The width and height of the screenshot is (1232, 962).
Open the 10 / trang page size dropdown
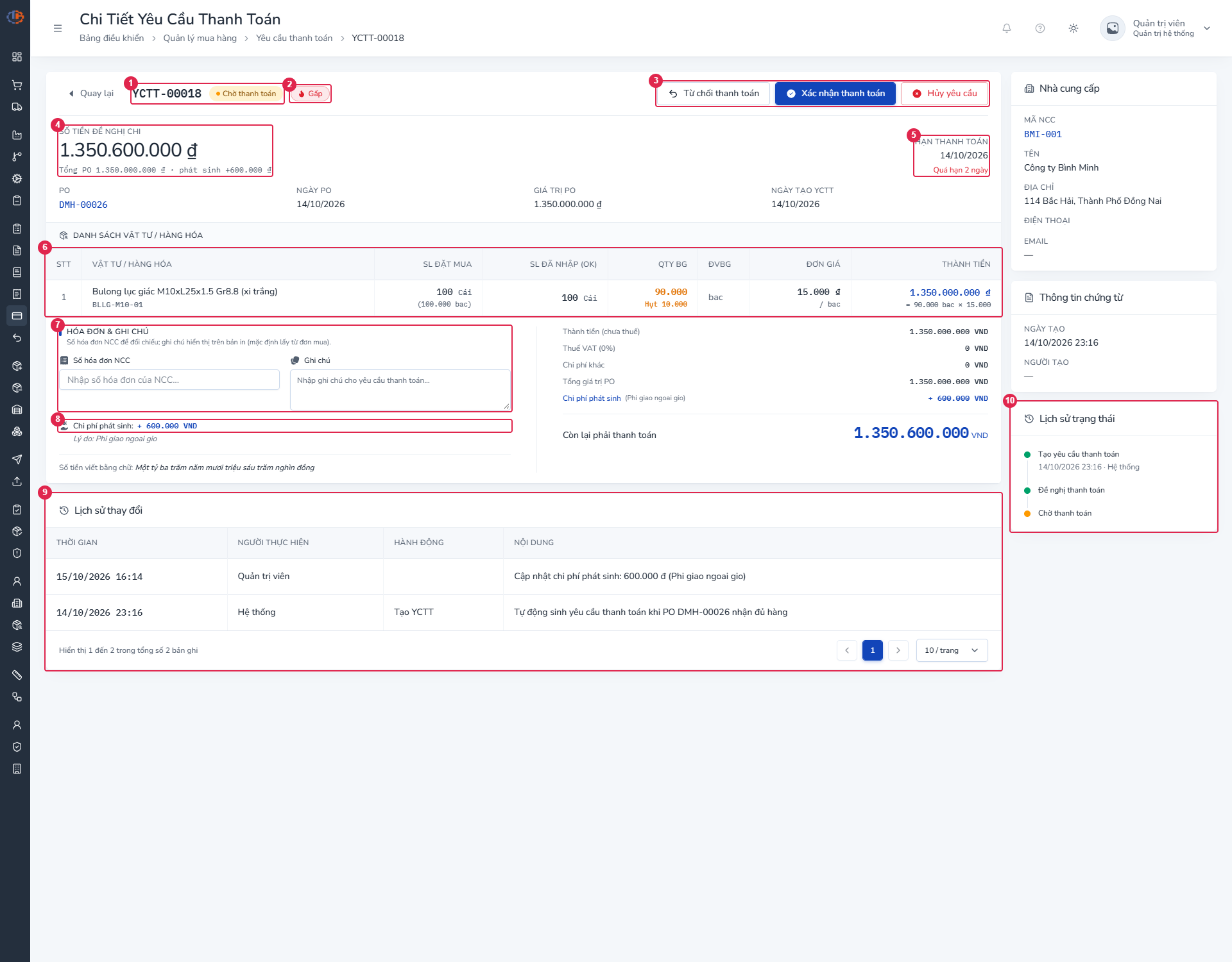pyautogui.click(x=952, y=650)
